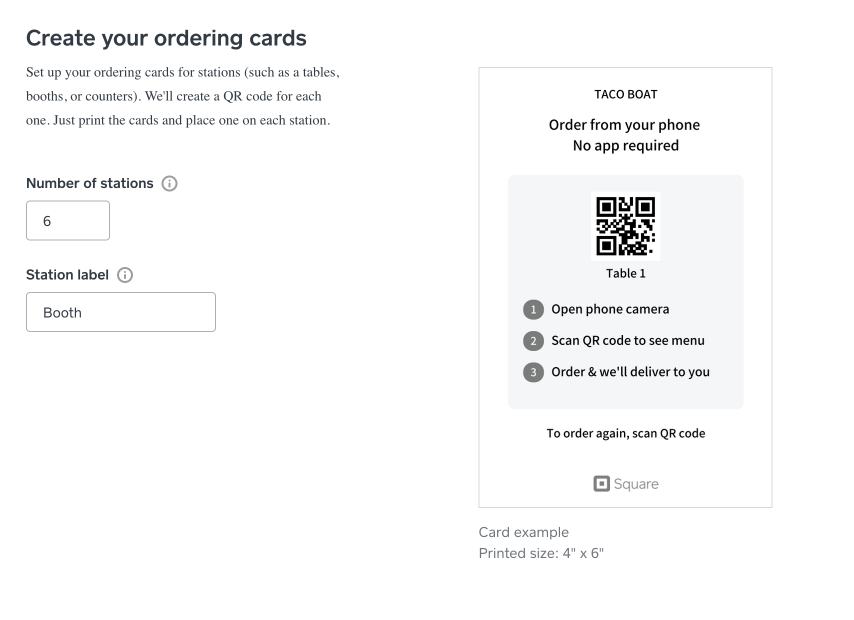Screen dimensions: 854x620
Task: Select the TACO BOAT title on the card
Action: coord(625,95)
